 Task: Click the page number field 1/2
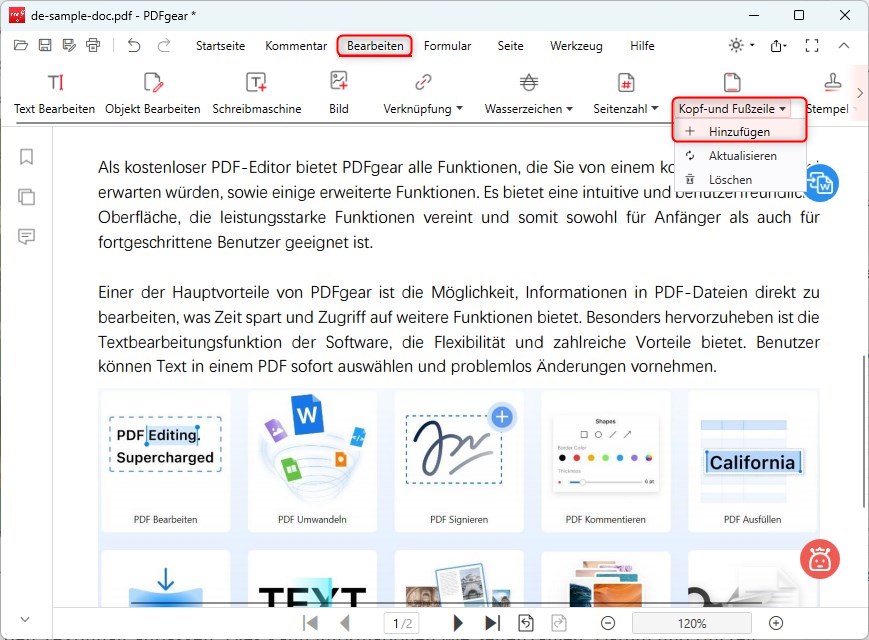tap(402, 623)
